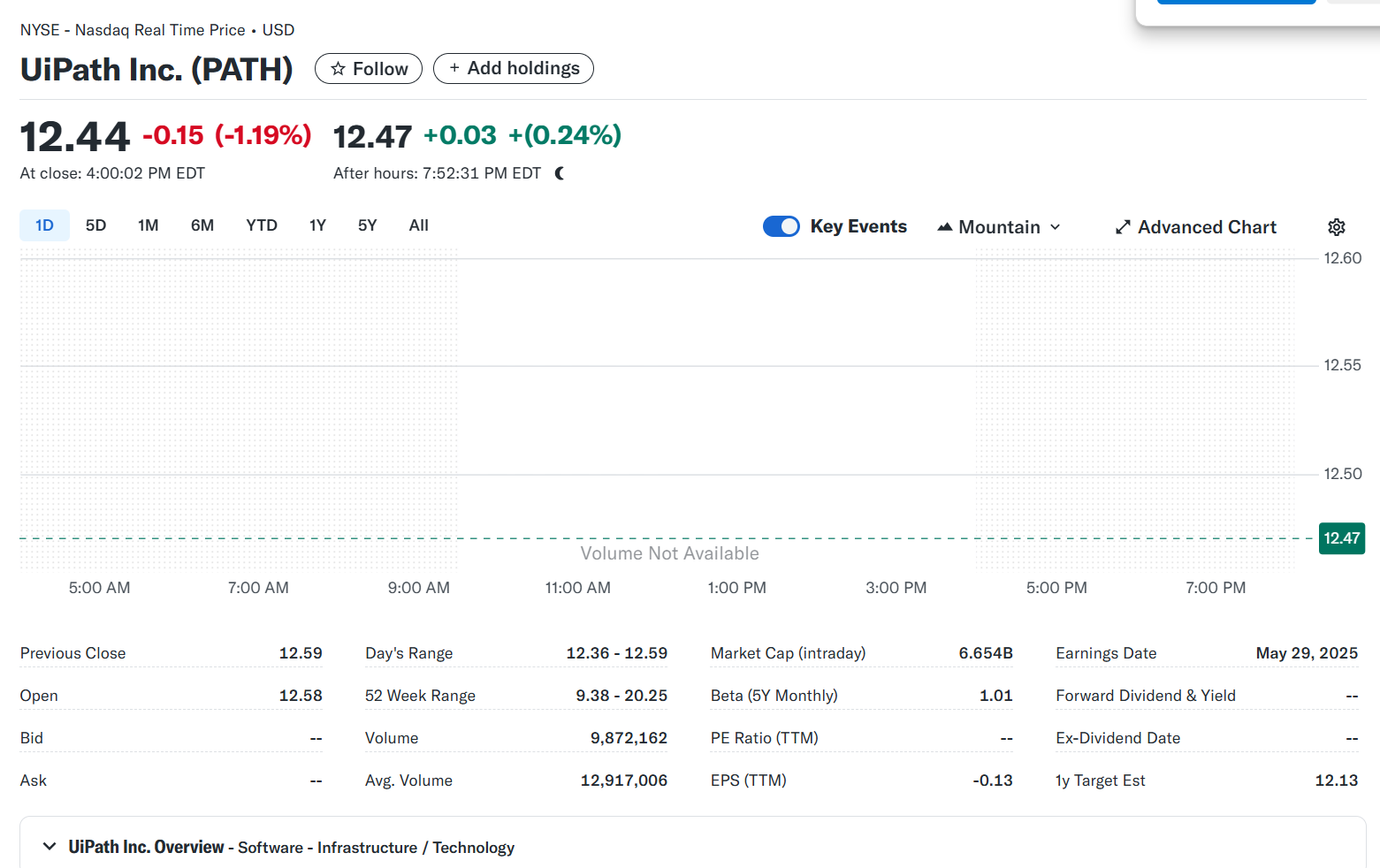
Task: Click the UiPath Inc. (PATH) heading
Action: pos(156,69)
